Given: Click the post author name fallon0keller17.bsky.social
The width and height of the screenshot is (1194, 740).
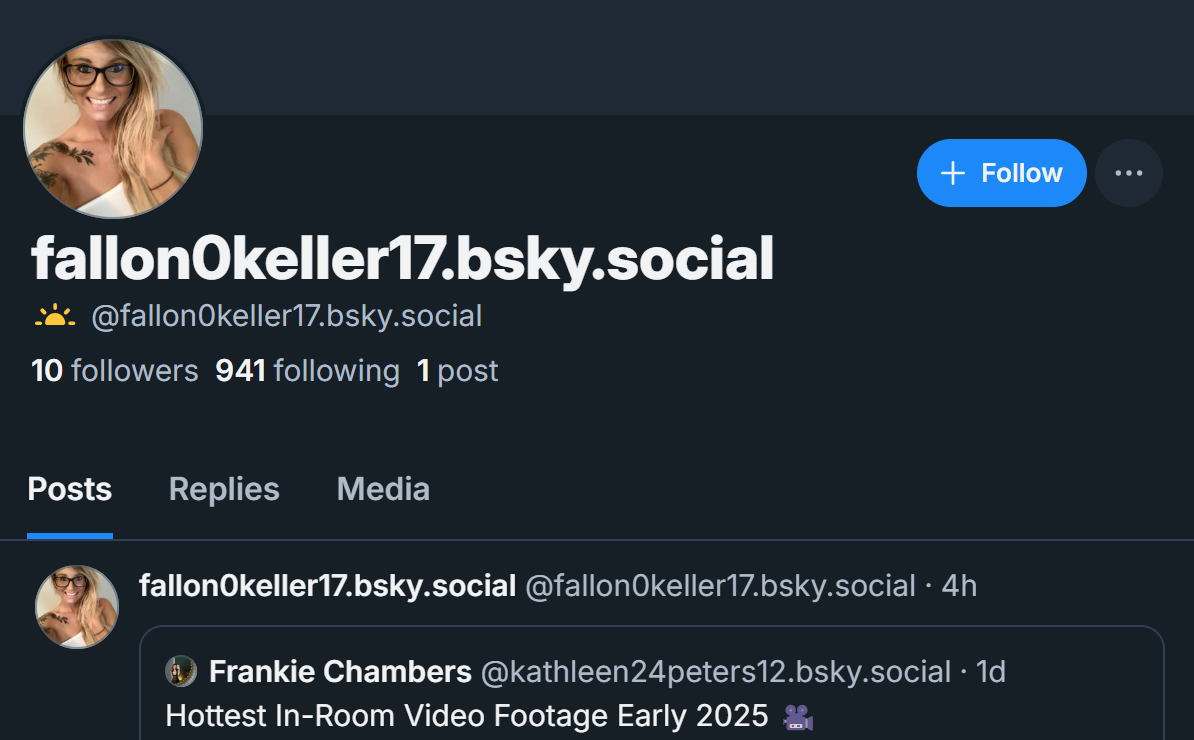Looking at the screenshot, I should [x=327, y=586].
